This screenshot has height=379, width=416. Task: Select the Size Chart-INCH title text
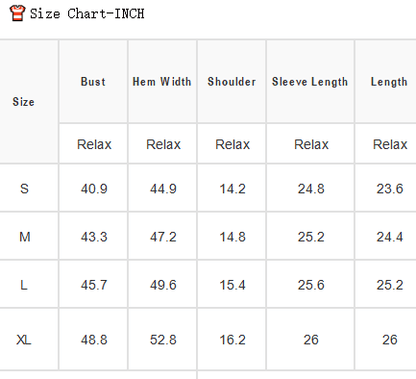click(87, 14)
